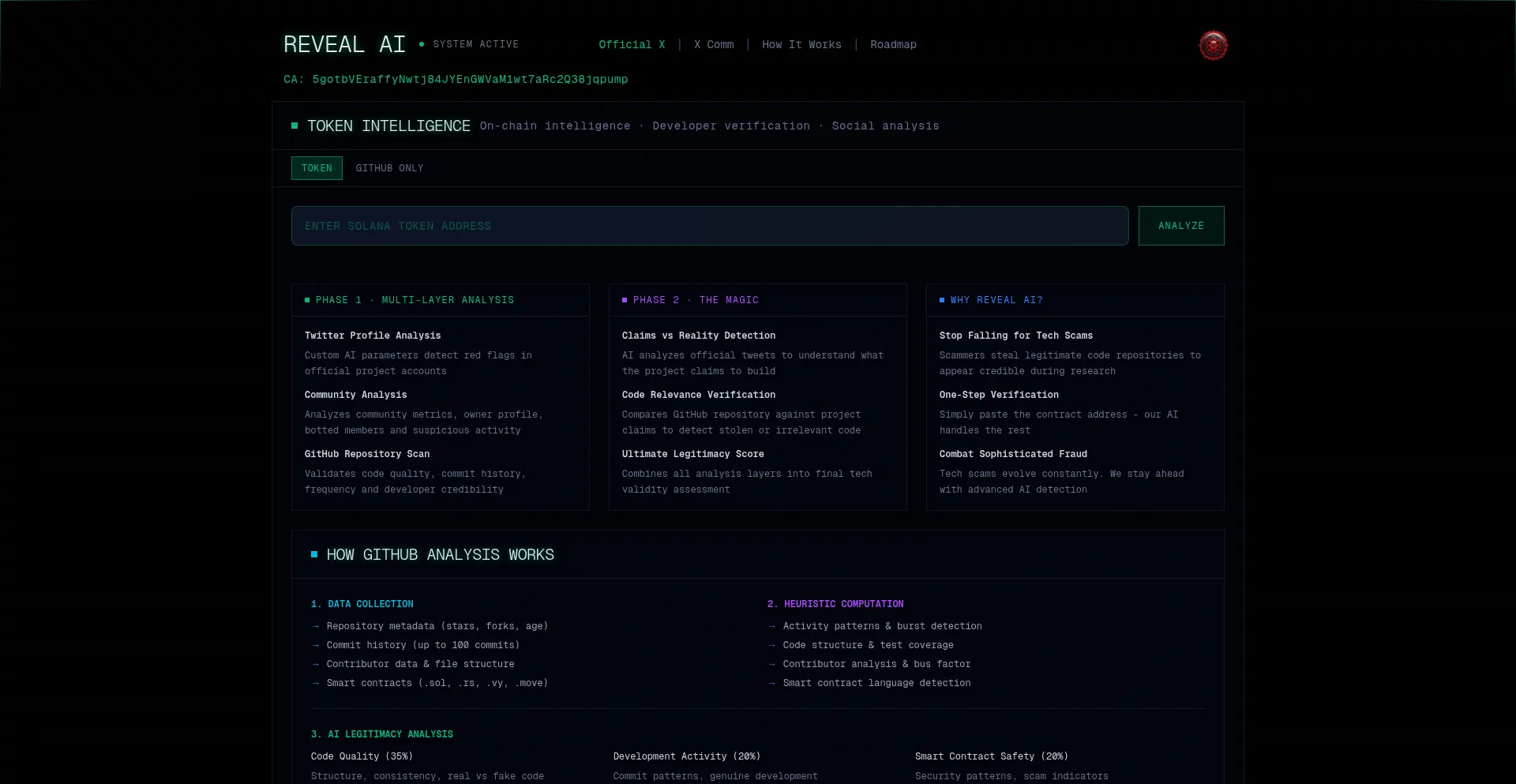Focus the Solana token address field
Viewport: 1516px width, 784px height.
pyautogui.click(x=709, y=226)
